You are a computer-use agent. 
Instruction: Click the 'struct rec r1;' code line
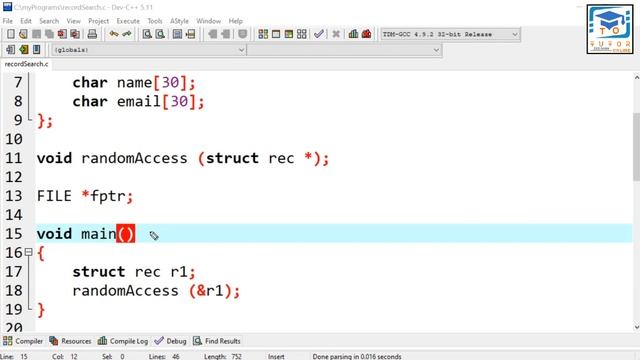[134, 272]
